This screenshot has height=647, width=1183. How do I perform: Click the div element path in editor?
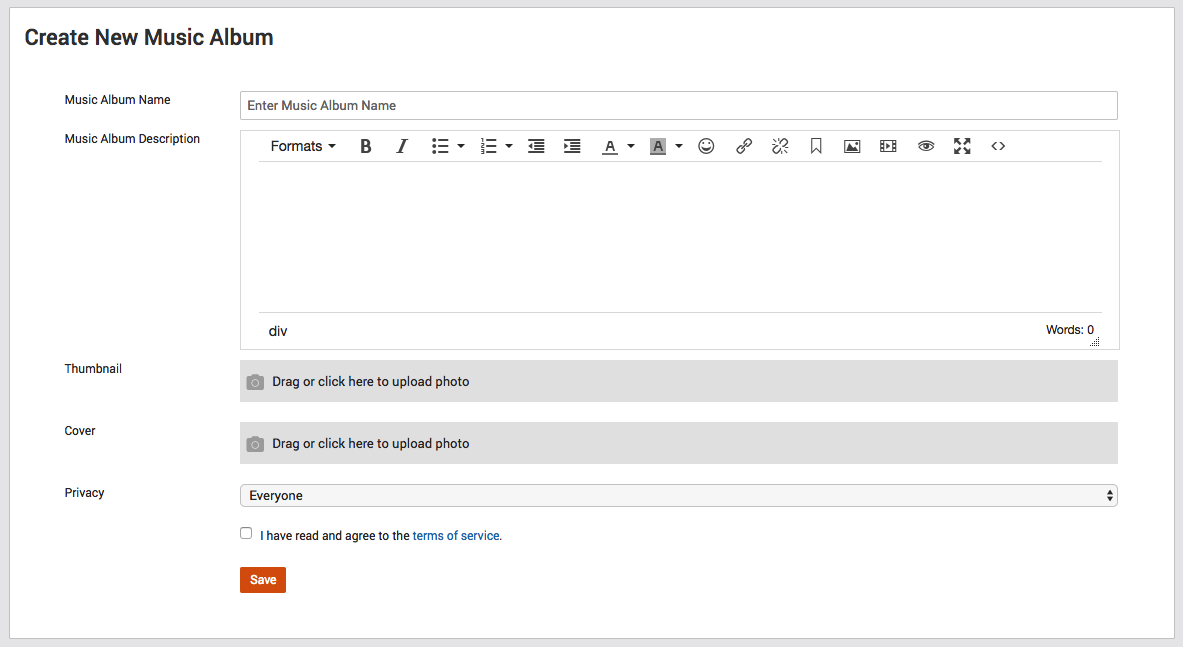click(278, 331)
